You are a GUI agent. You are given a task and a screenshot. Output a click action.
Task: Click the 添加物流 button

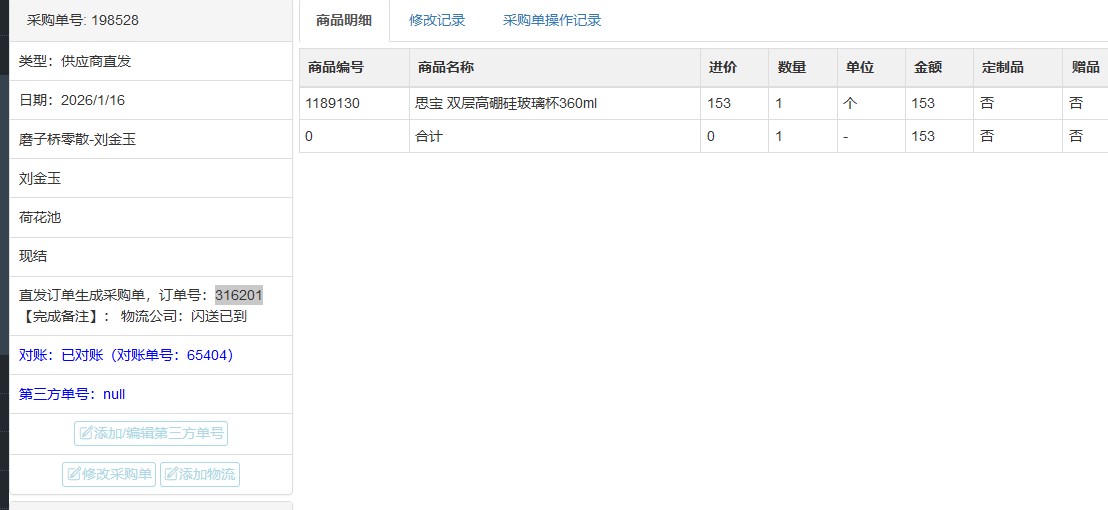(200, 474)
